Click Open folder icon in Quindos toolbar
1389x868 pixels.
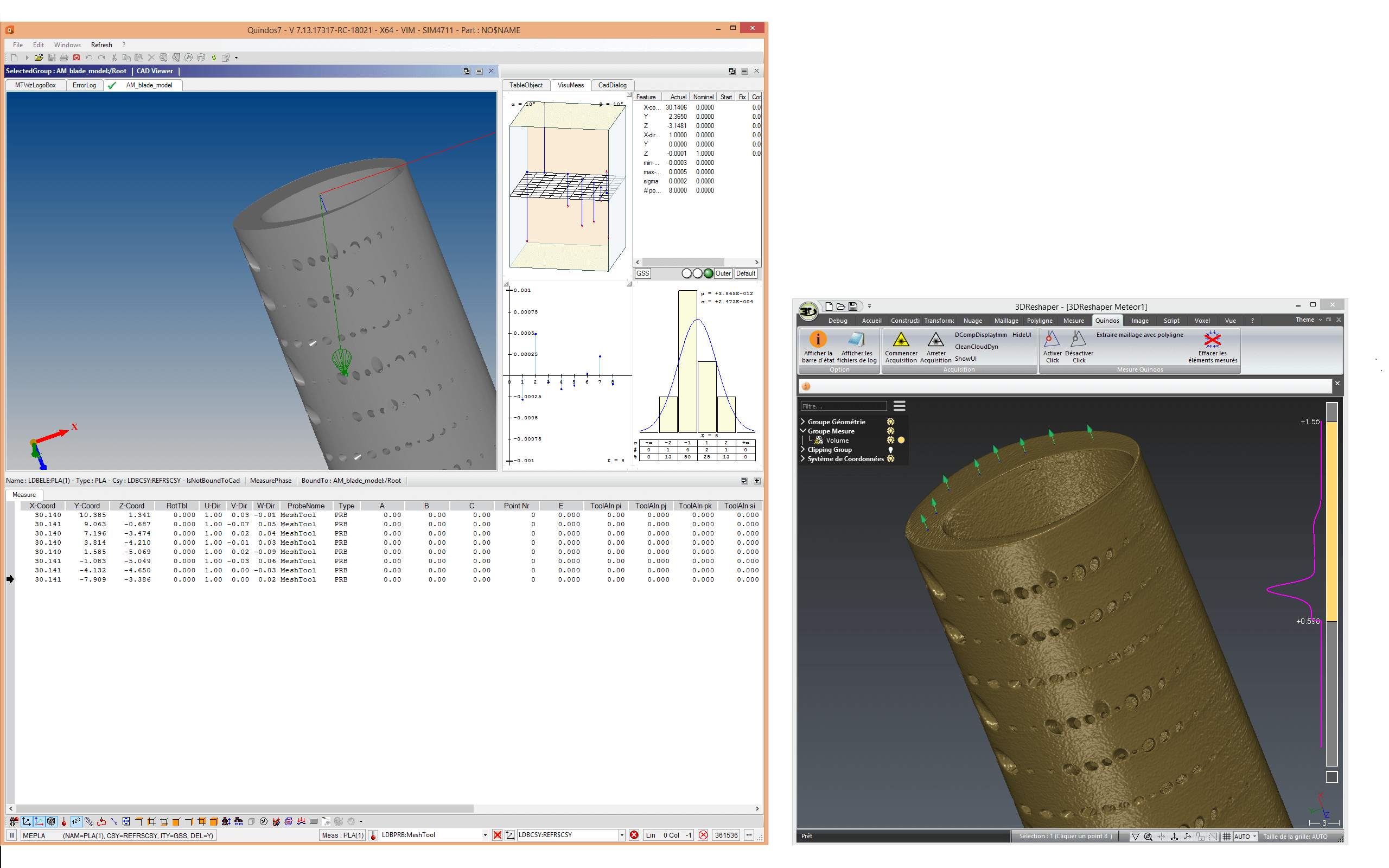pyautogui.click(x=39, y=58)
